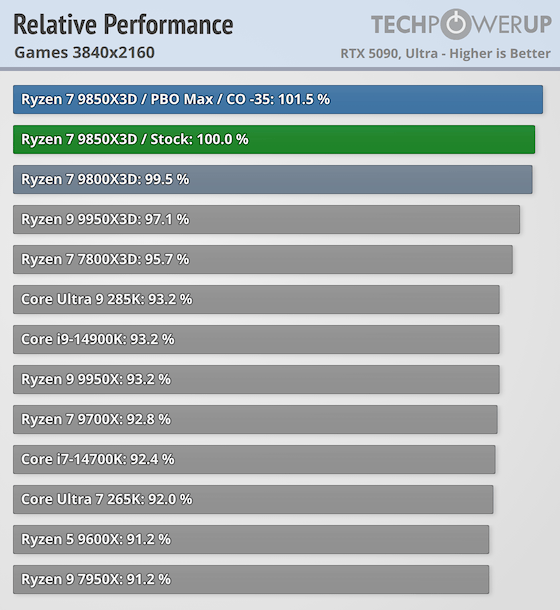Click the Ryzen 7 9700X: 92.8 % label
The image size is (560, 610).
coord(96,420)
